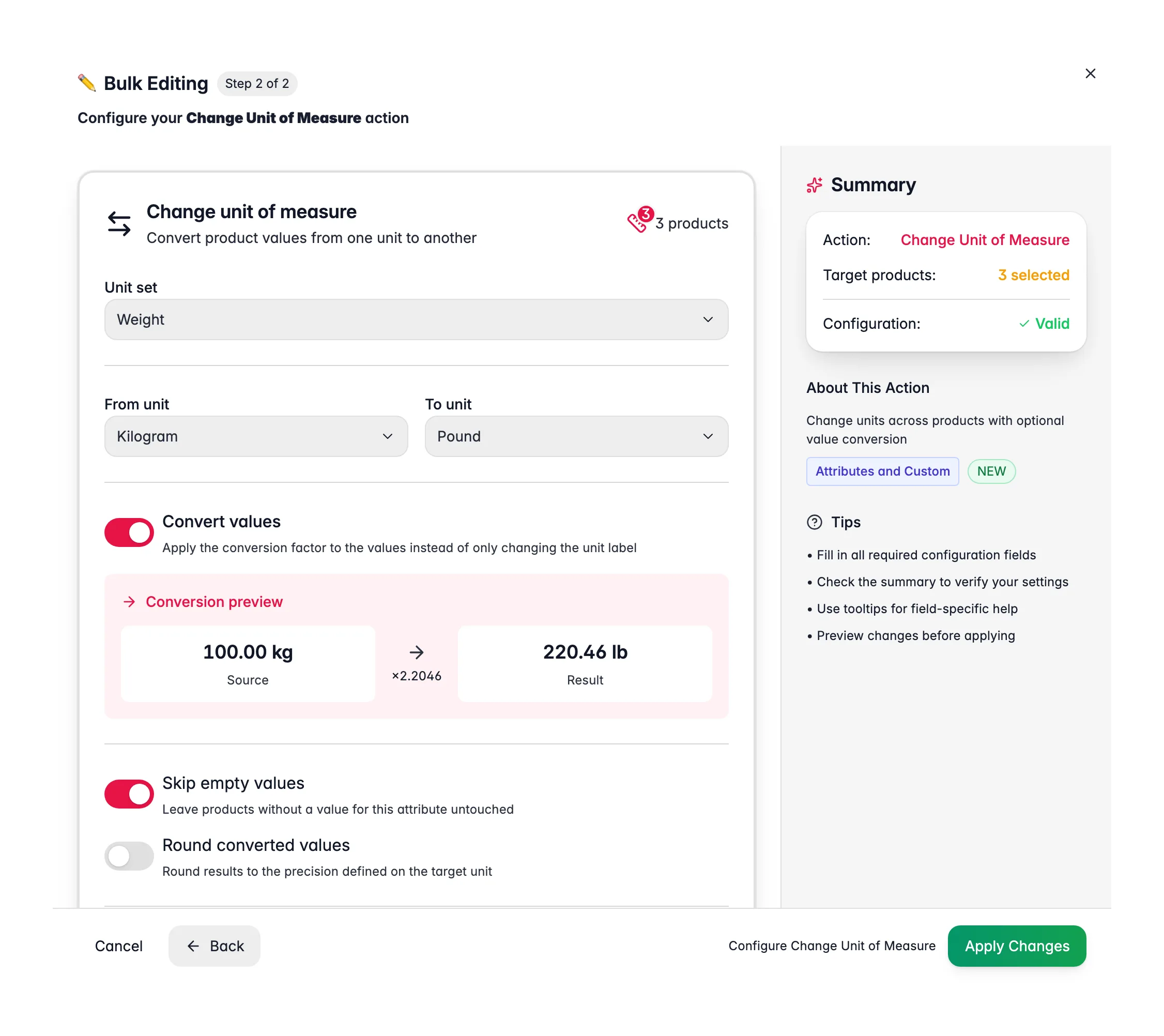Click the swap arrows unit icon
The image size is (1164, 1036).
[x=119, y=223]
